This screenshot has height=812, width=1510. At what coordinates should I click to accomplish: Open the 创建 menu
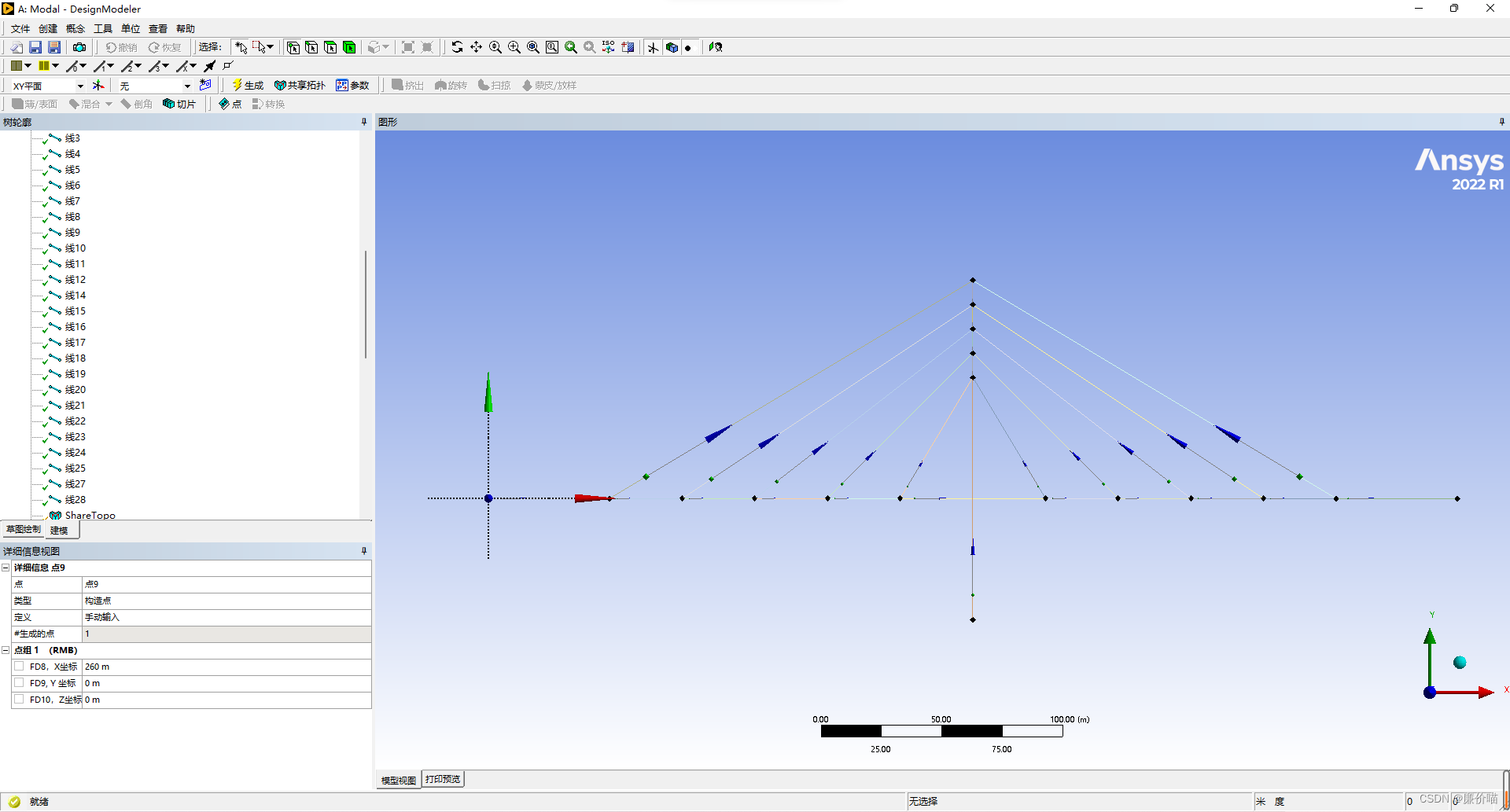pyautogui.click(x=48, y=29)
